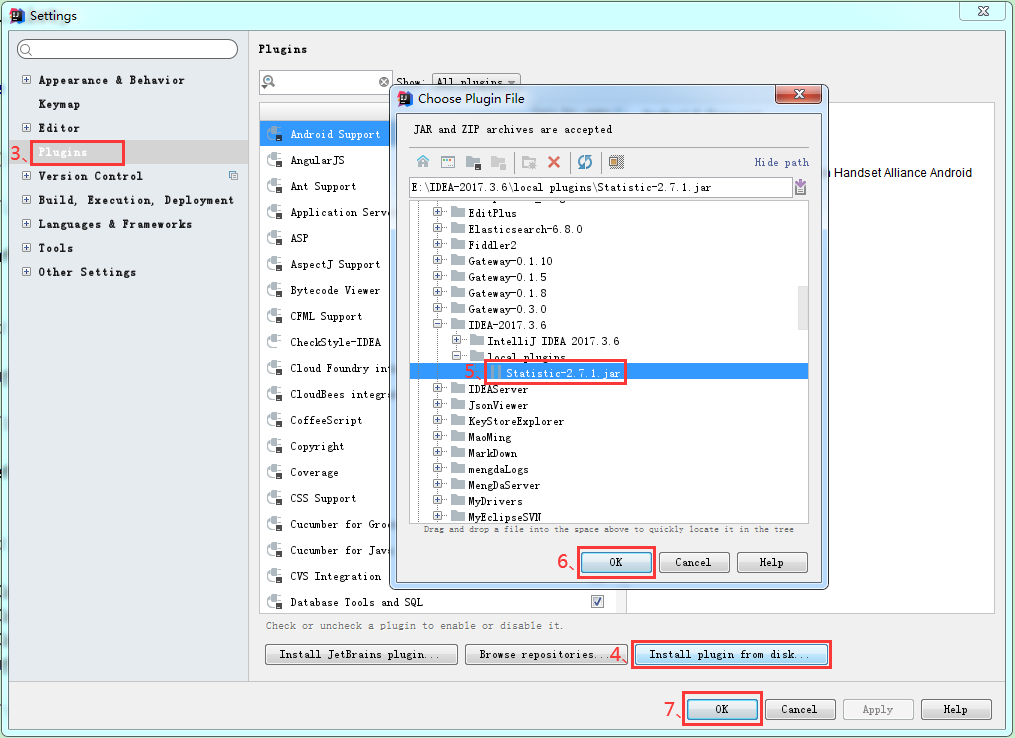Select Plugins in settings tree
Image resolution: width=1015 pixels, height=738 pixels.
[62, 152]
